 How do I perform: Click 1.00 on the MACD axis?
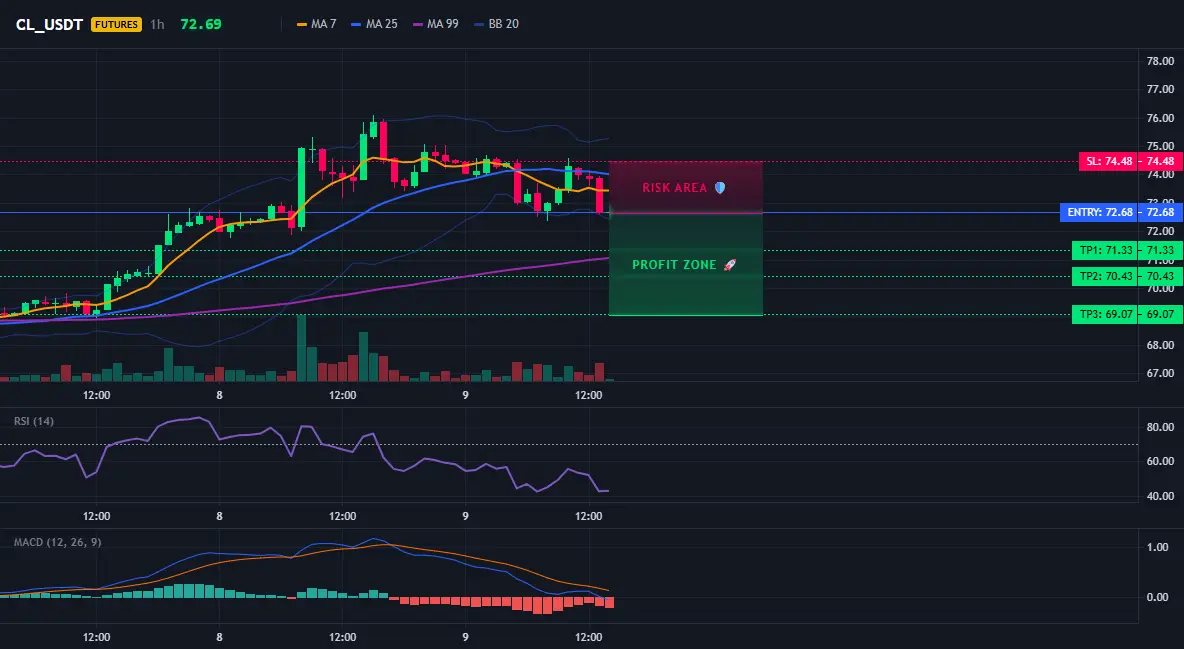click(1158, 547)
